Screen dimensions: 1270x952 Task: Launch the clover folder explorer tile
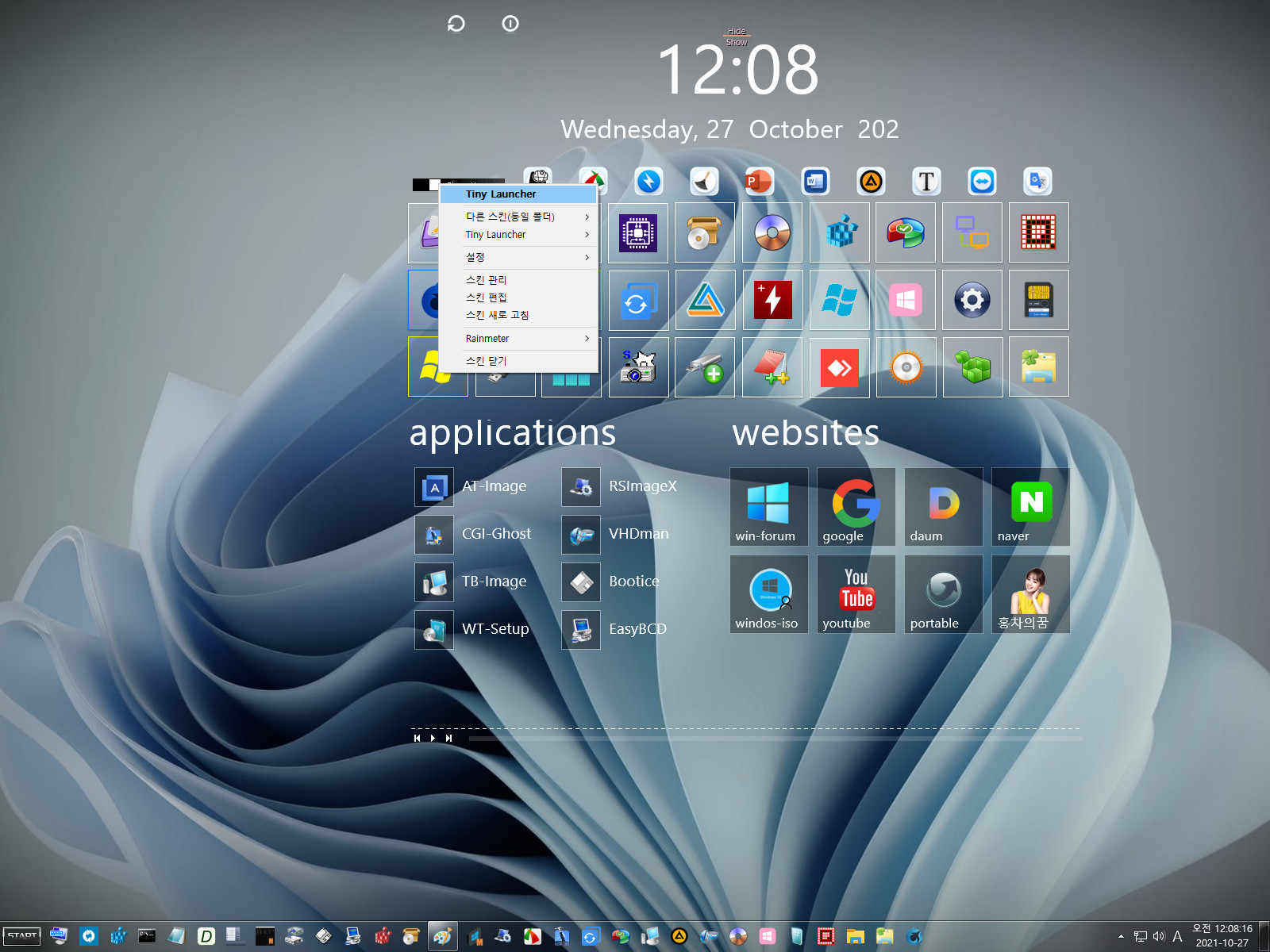point(1039,367)
